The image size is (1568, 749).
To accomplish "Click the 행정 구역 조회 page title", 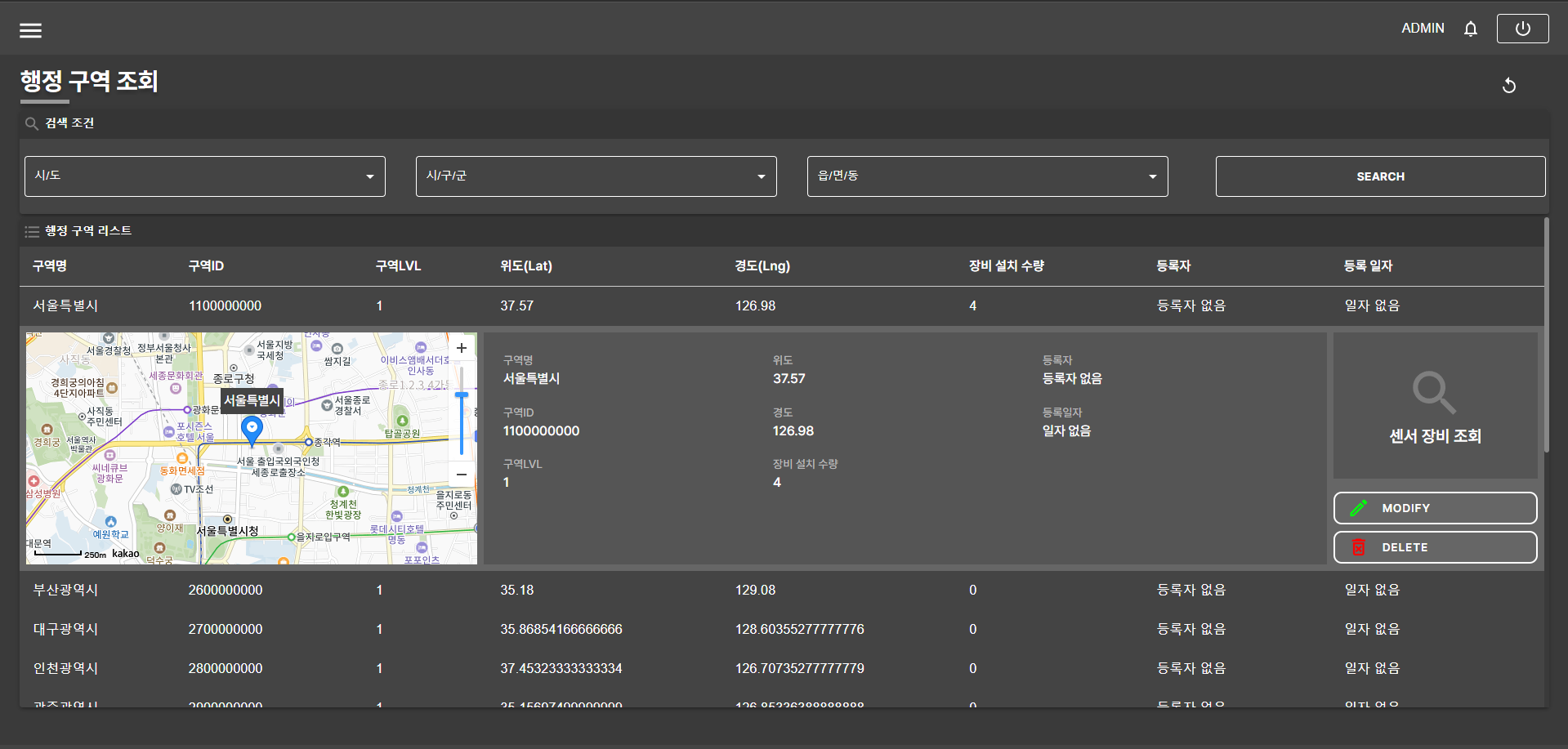I will (89, 82).
